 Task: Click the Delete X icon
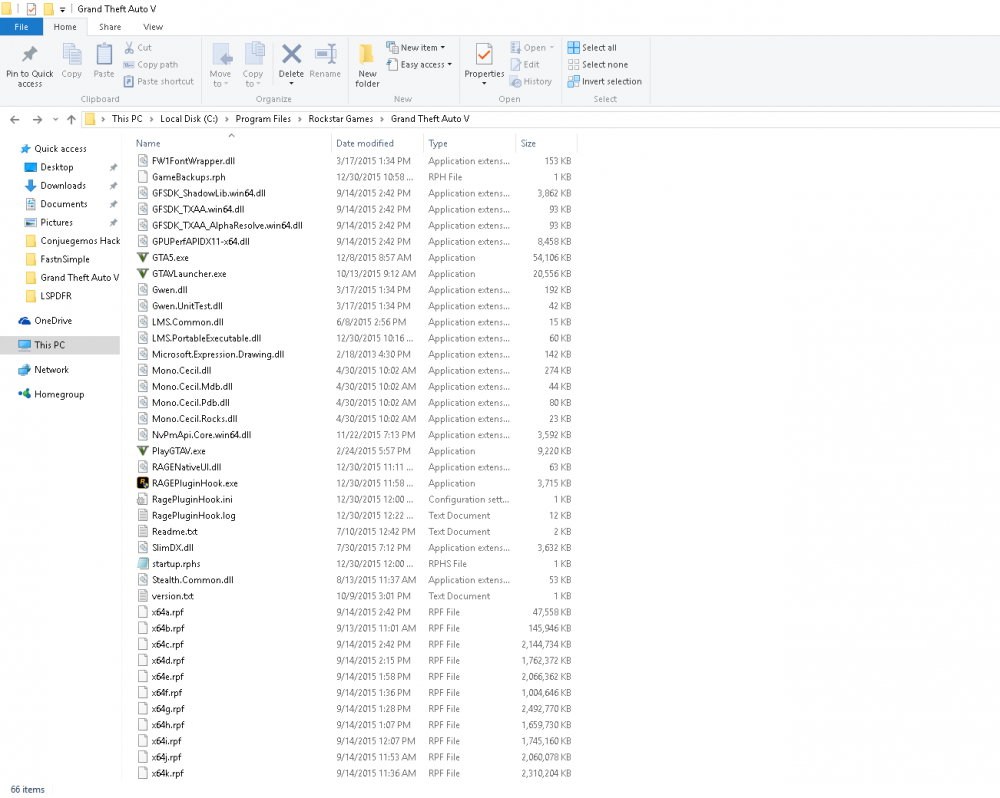coord(291,54)
